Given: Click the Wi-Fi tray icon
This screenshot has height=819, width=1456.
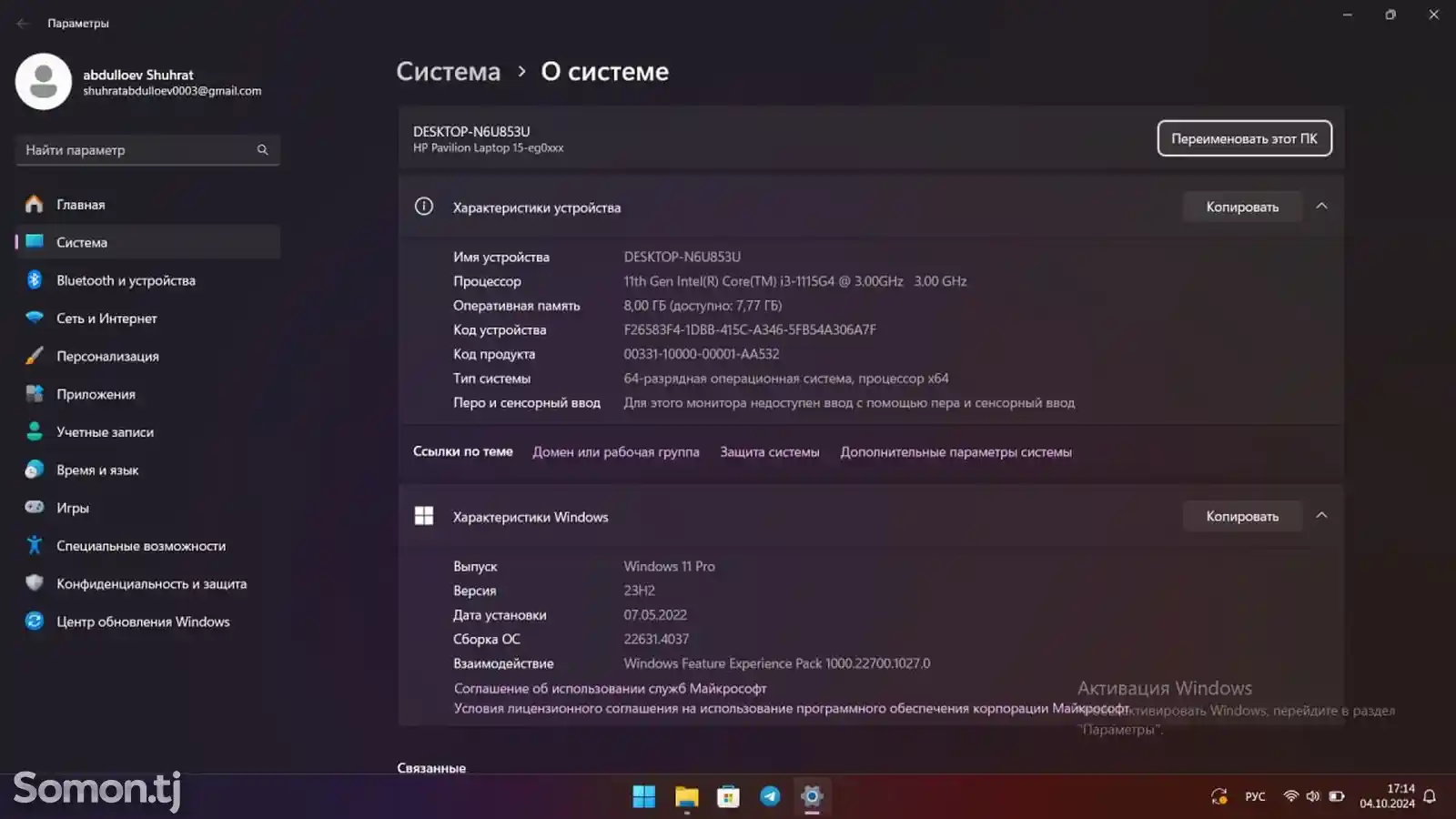Looking at the screenshot, I should pos(1290,796).
